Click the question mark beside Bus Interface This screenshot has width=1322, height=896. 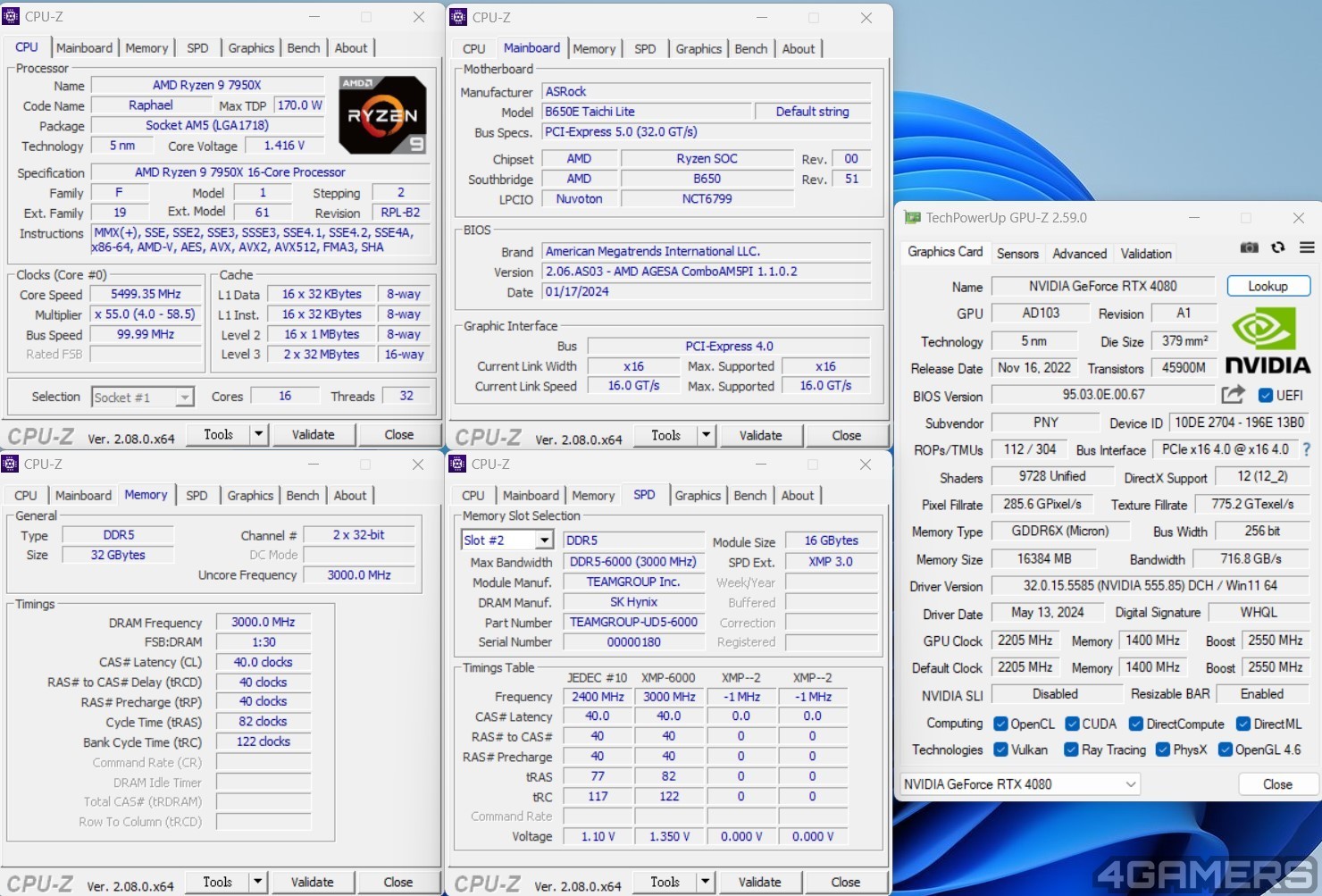point(1307,449)
